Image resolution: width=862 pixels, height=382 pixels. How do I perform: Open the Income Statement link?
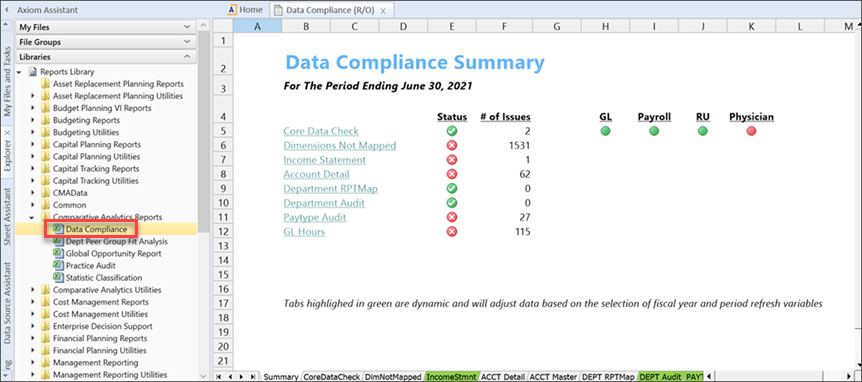324,160
